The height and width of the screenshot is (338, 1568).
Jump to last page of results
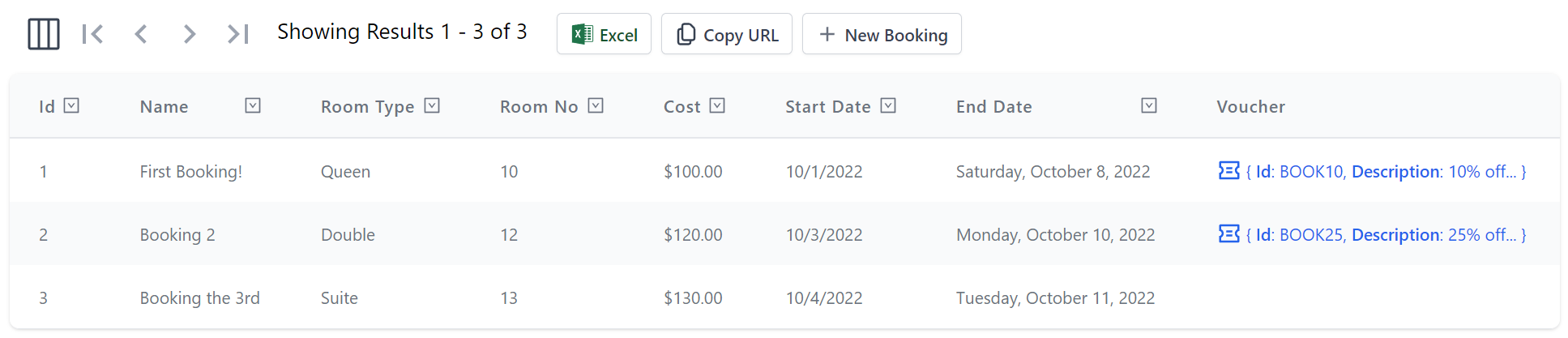point(238,34)
